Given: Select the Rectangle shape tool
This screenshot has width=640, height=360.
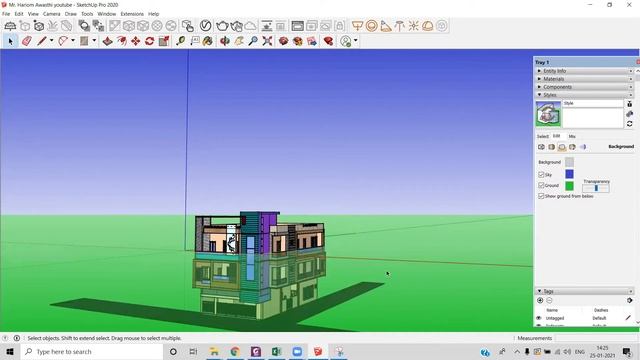Looking at the screenshot, I should click(x=84, y=41).
